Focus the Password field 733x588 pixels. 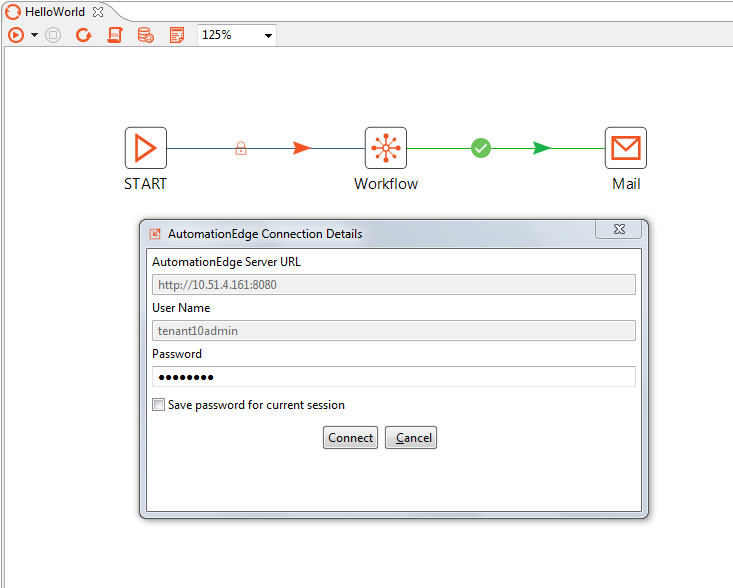pyautogui.click(x=394, y=377)
